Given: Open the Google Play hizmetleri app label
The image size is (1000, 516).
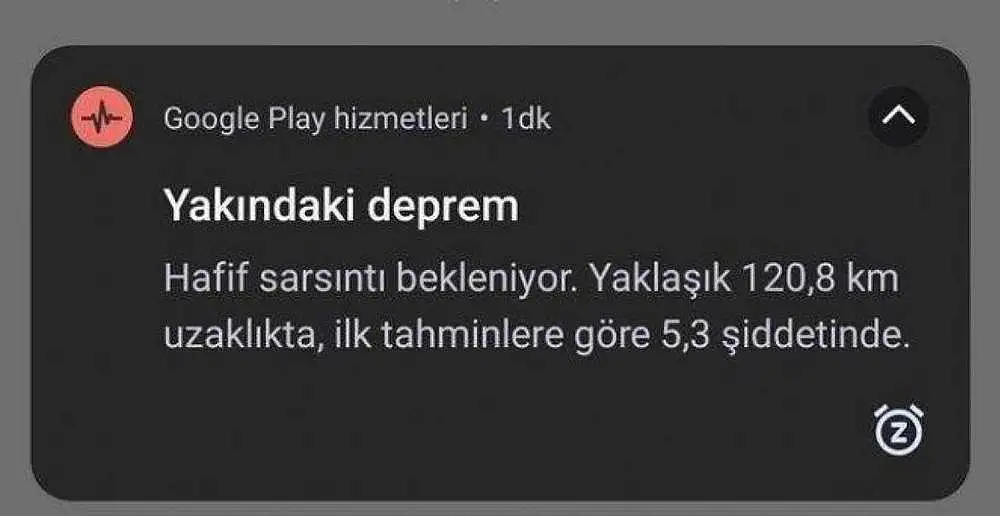Looking at the screenshot, I should coord(316,119).
